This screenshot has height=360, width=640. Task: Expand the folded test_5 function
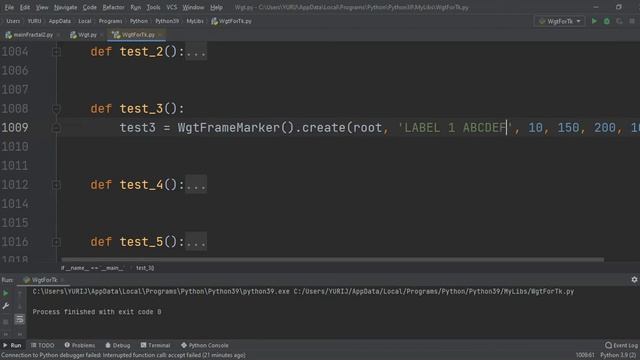56,242
